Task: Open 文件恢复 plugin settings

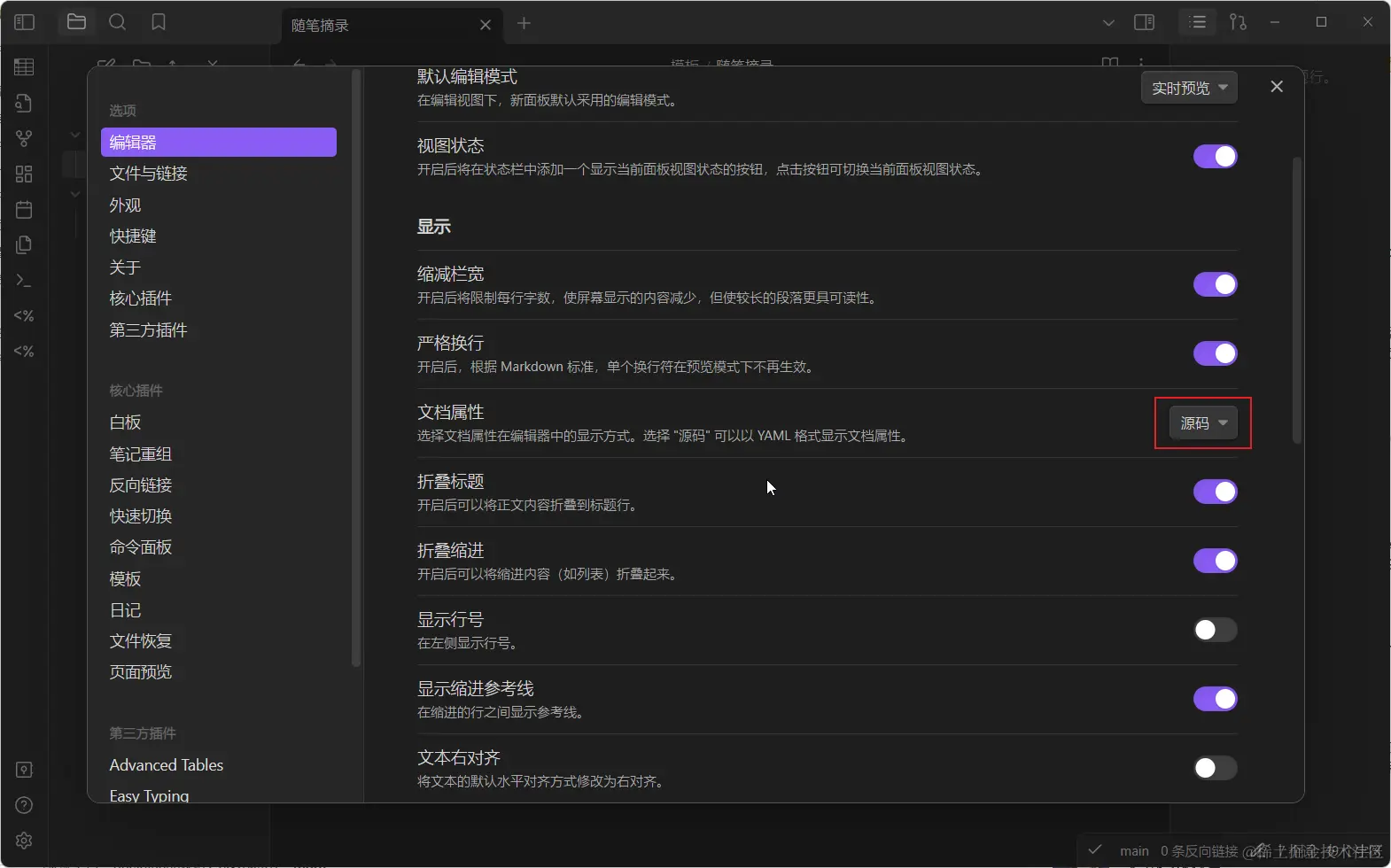Action: pos(219,641)
